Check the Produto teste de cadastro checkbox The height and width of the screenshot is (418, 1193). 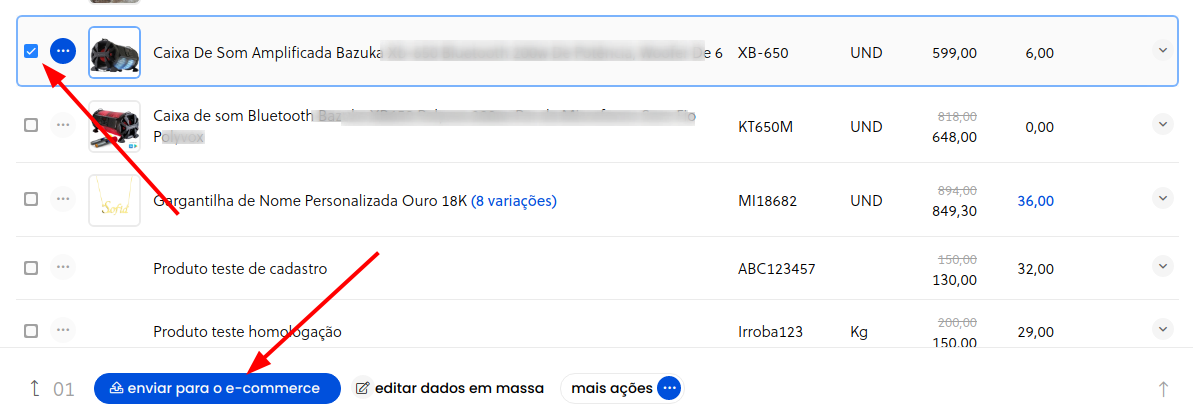31,268
